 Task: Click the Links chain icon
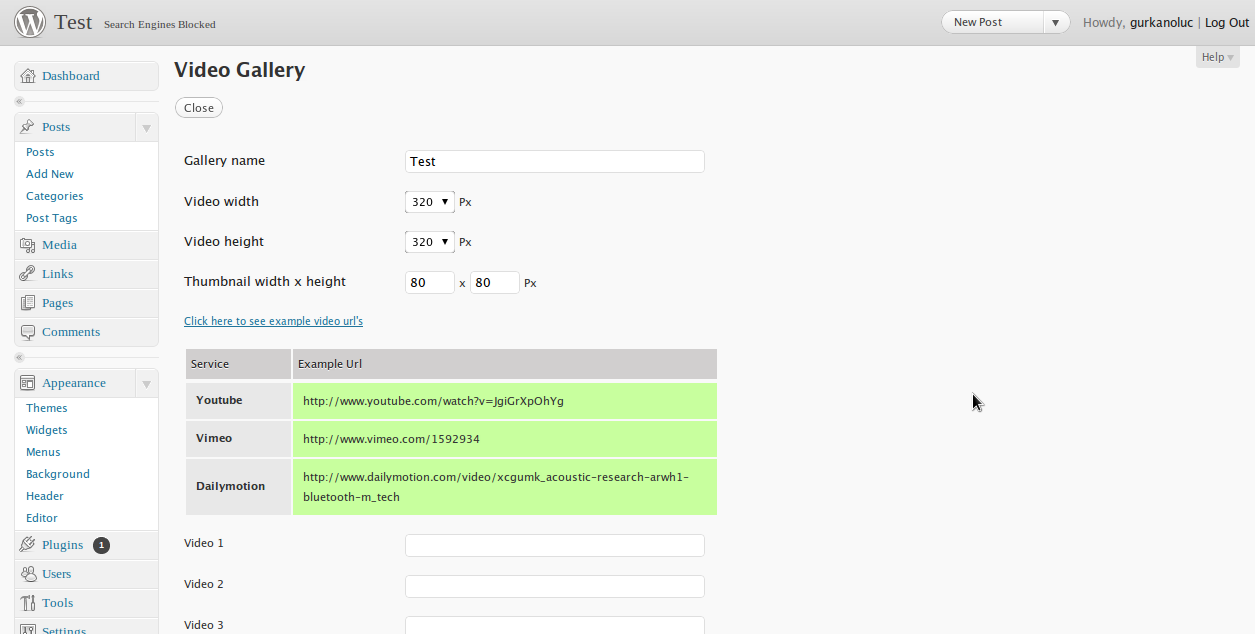[x=28, y=274]
